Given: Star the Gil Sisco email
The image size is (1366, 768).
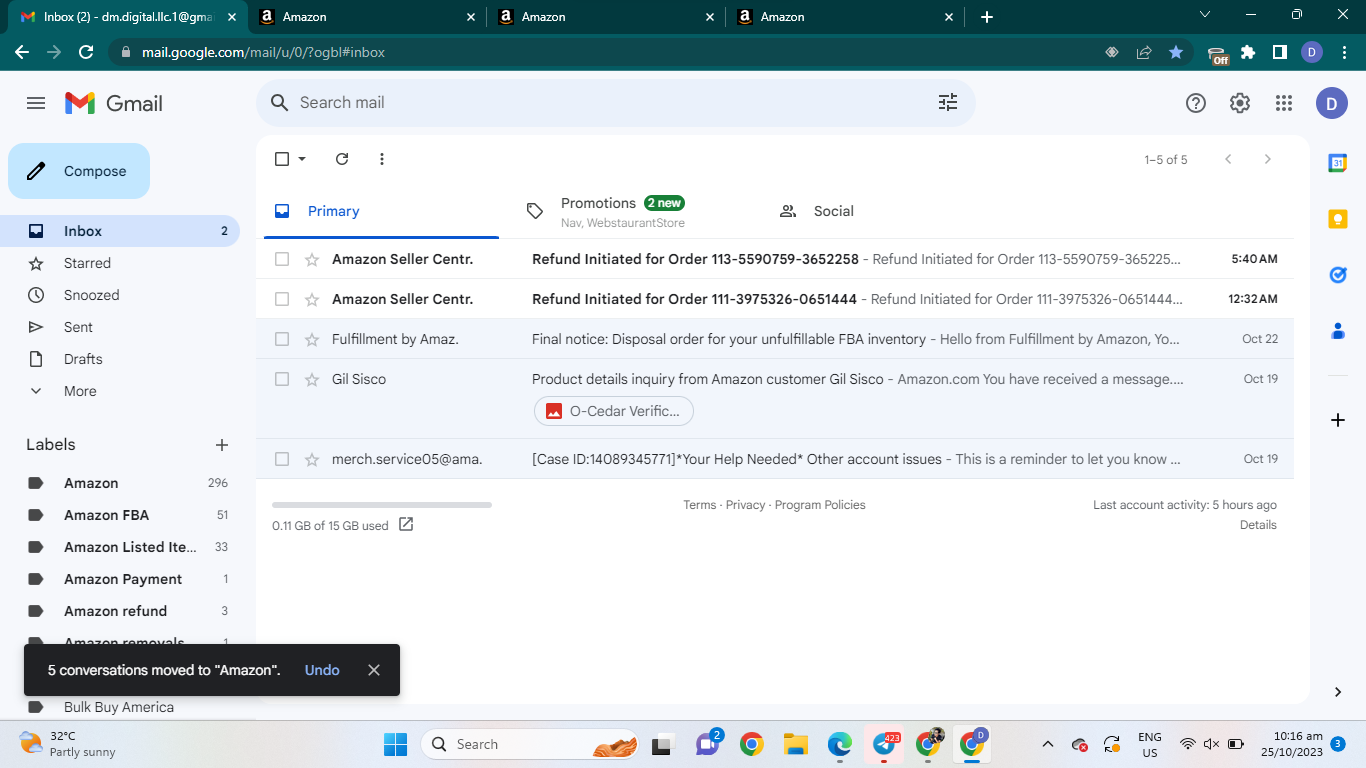Looking at the screenshot, I should pos(312,379).
